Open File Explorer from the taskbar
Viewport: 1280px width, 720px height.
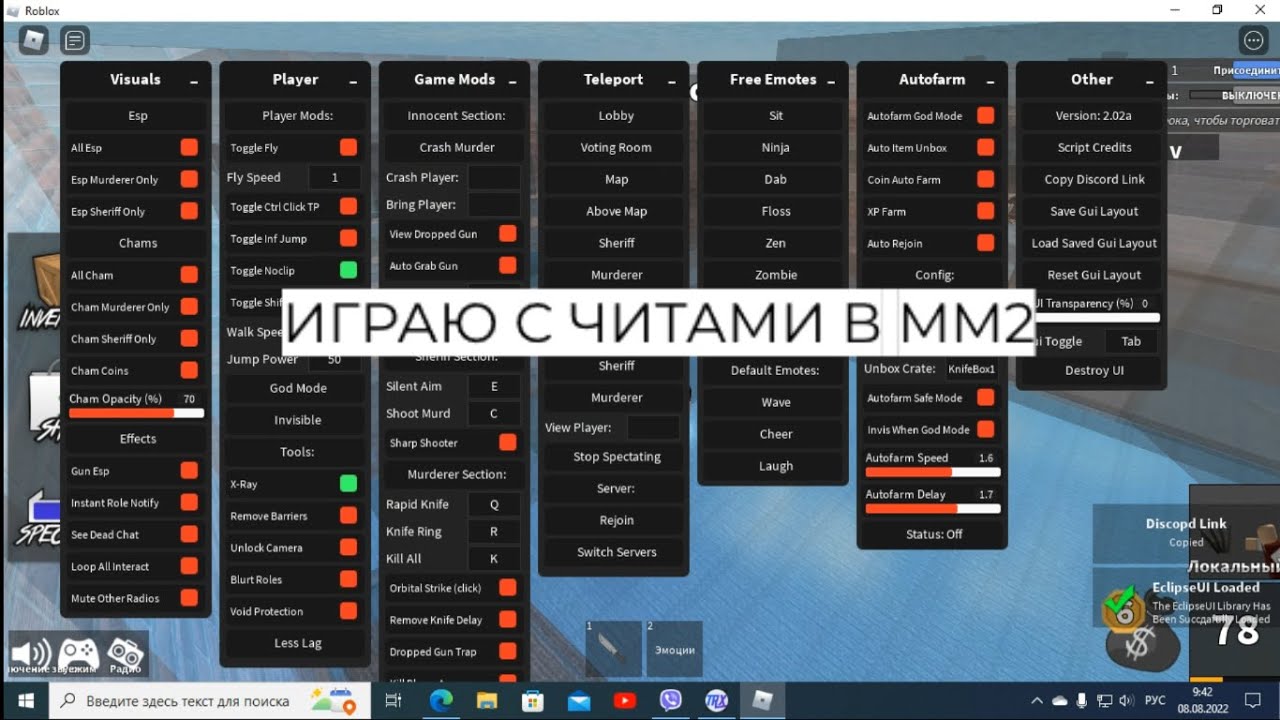click(x=487, y=701)
